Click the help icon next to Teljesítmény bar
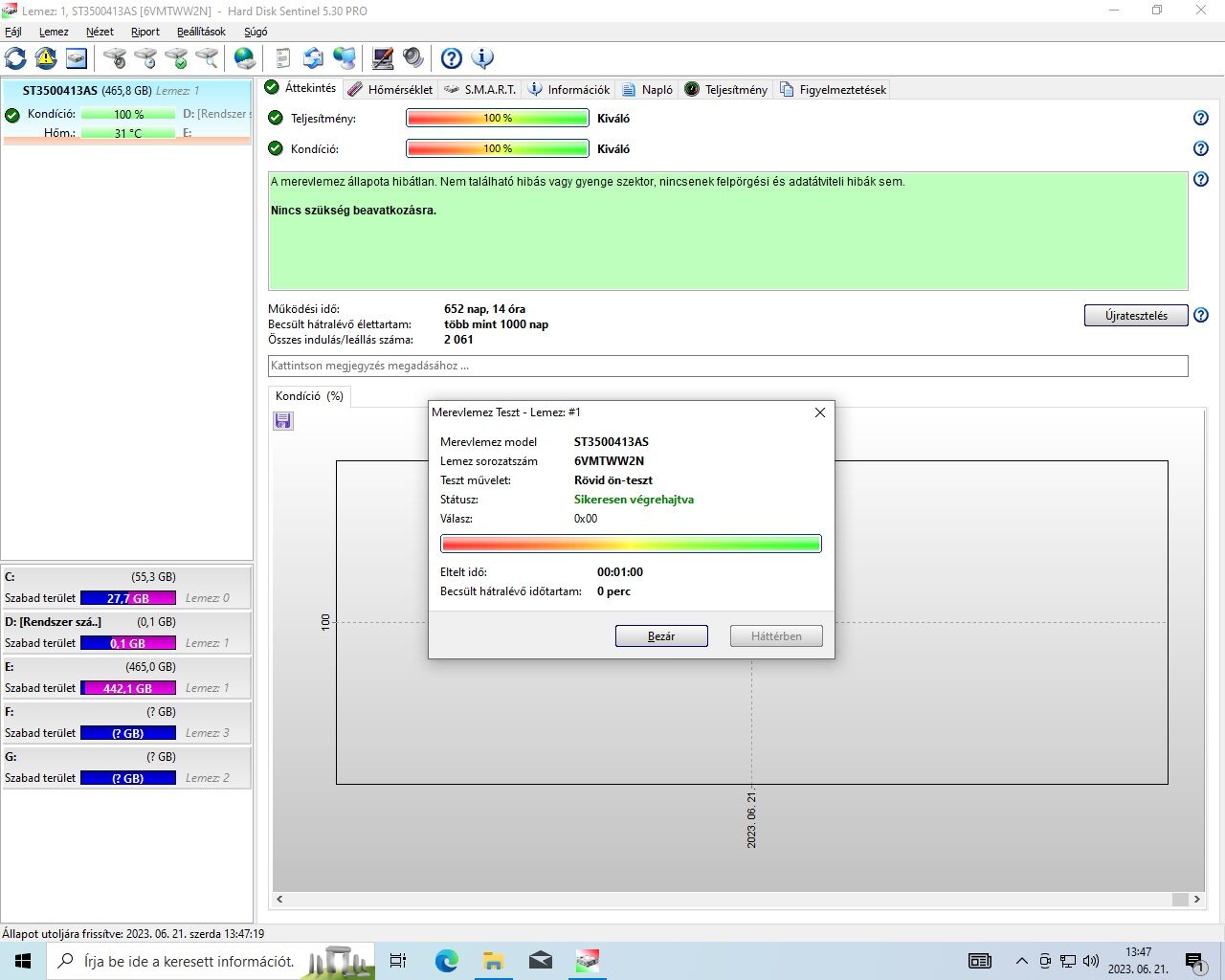This screenshot has width=1225, height=980. [1201, 119]
